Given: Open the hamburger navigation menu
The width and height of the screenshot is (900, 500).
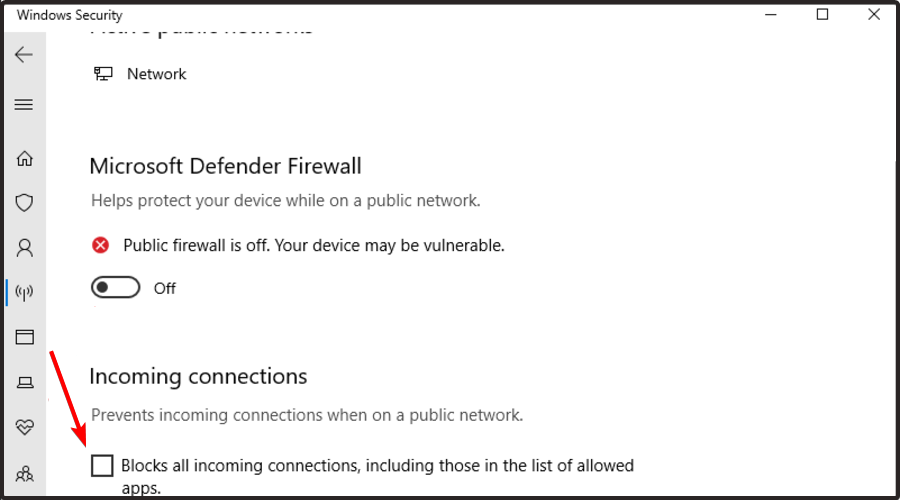Looking at the screenshot, I should tap(24, 104).
